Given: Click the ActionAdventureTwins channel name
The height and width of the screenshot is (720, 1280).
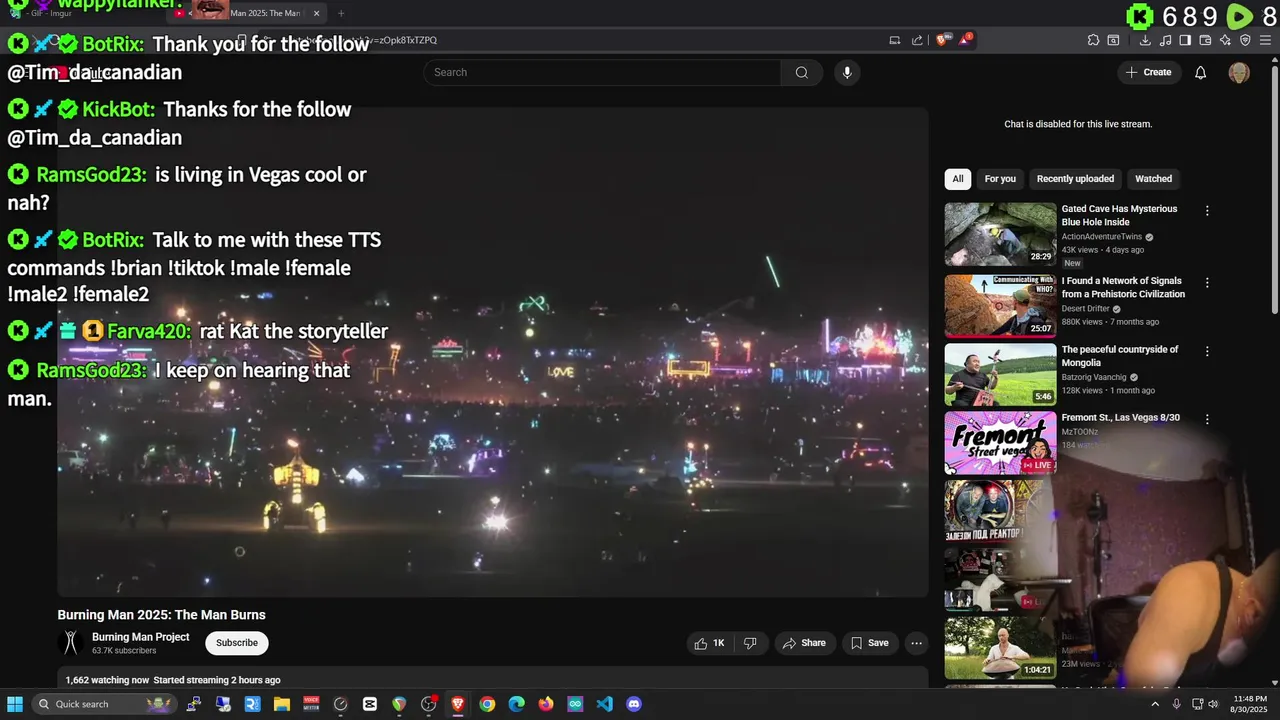Looking at the screenshot, I should click(x=1101, y=237).
